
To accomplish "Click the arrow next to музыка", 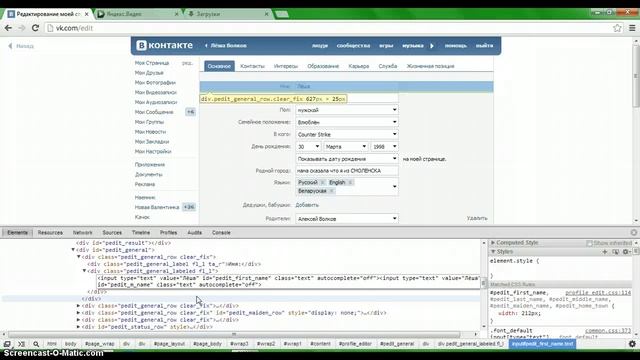I will pos(432,46).
